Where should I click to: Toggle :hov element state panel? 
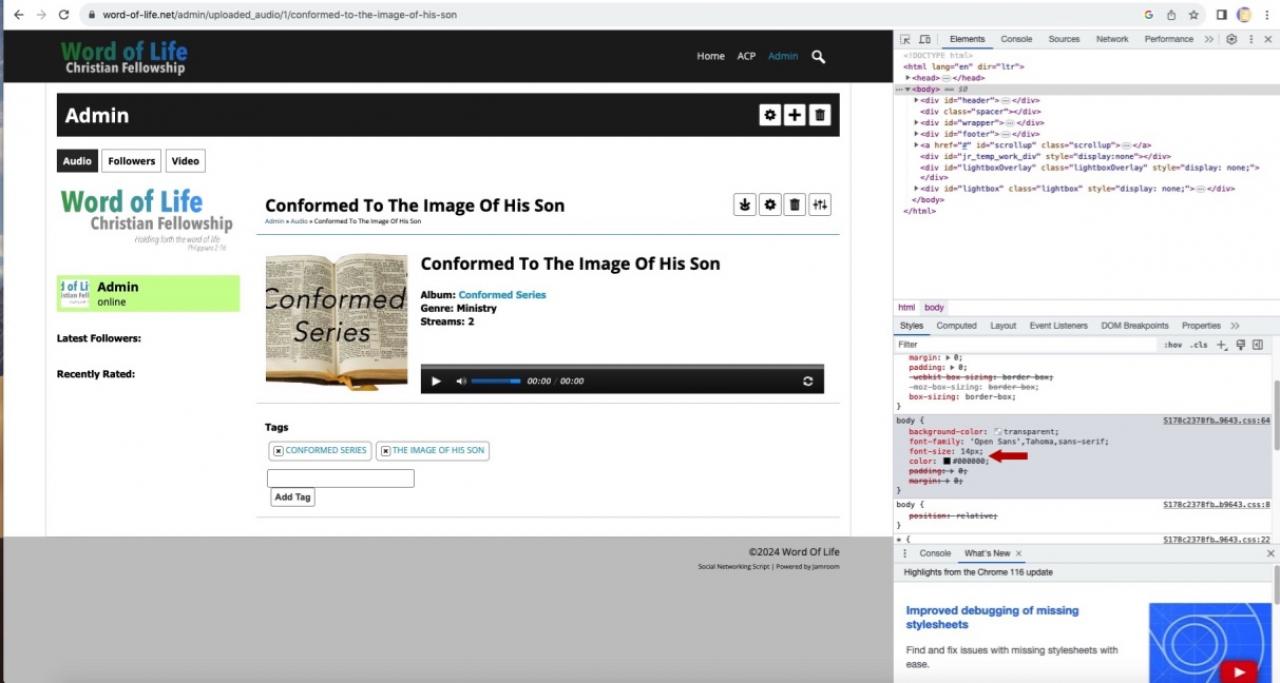click(x=1172, y=345)
